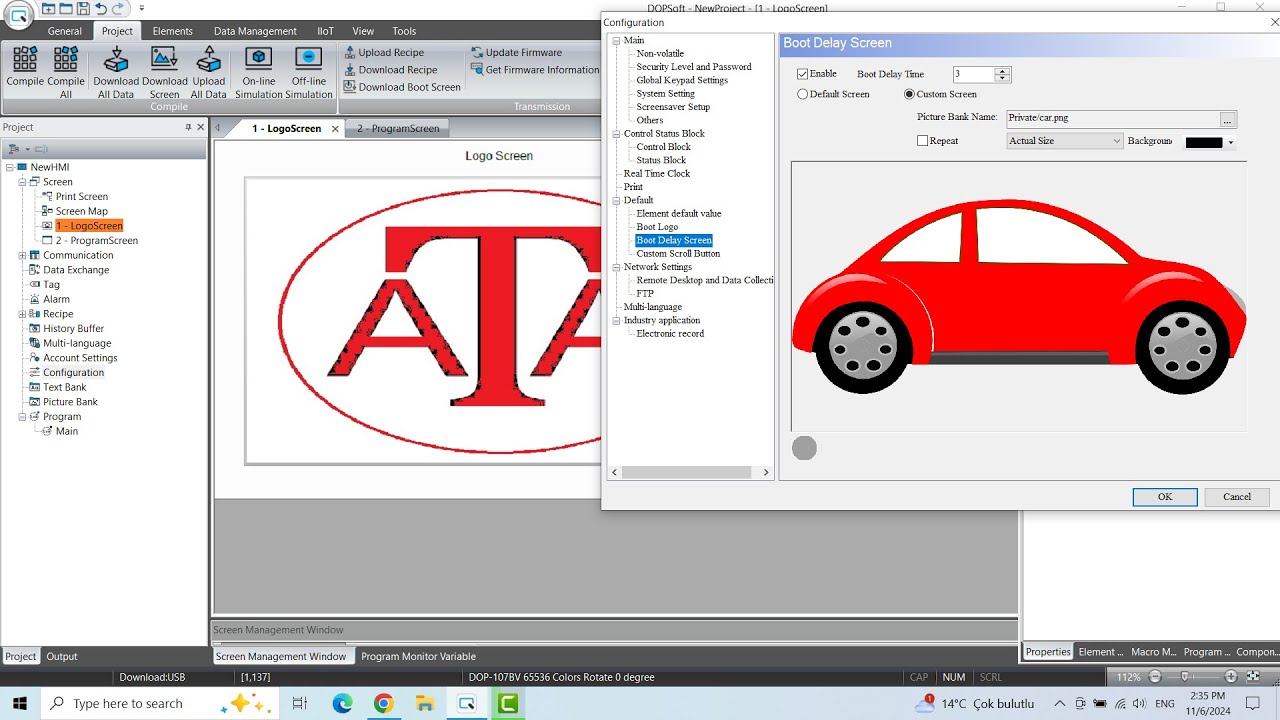
Task: Collapse the Network Settings configuration node
Action: (x=616, y=267)
